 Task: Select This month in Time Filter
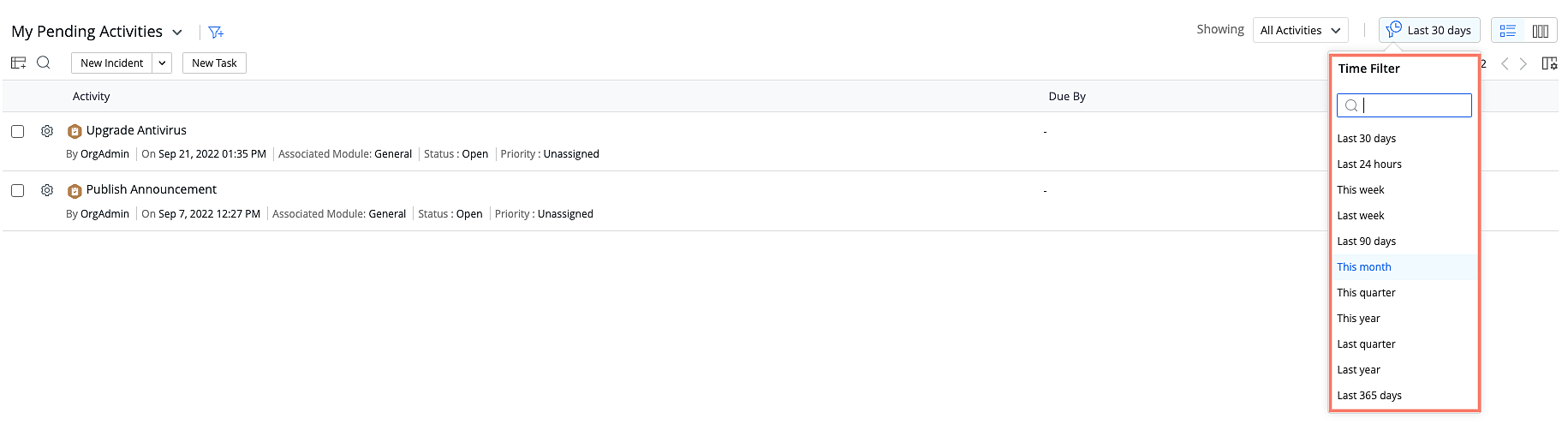[1364, 267]
